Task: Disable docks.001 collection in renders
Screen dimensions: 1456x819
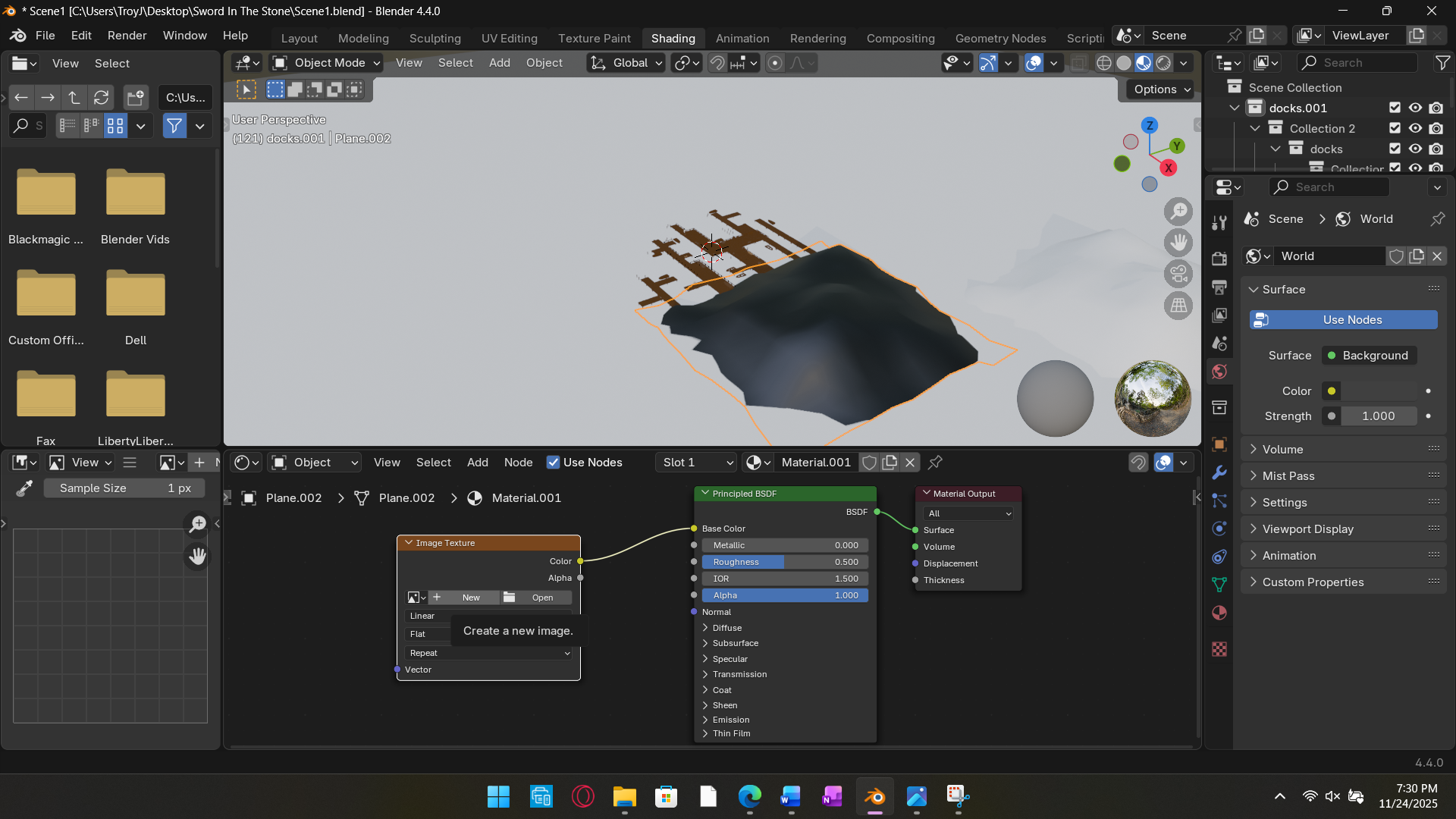Action: tap(1436, 108)
